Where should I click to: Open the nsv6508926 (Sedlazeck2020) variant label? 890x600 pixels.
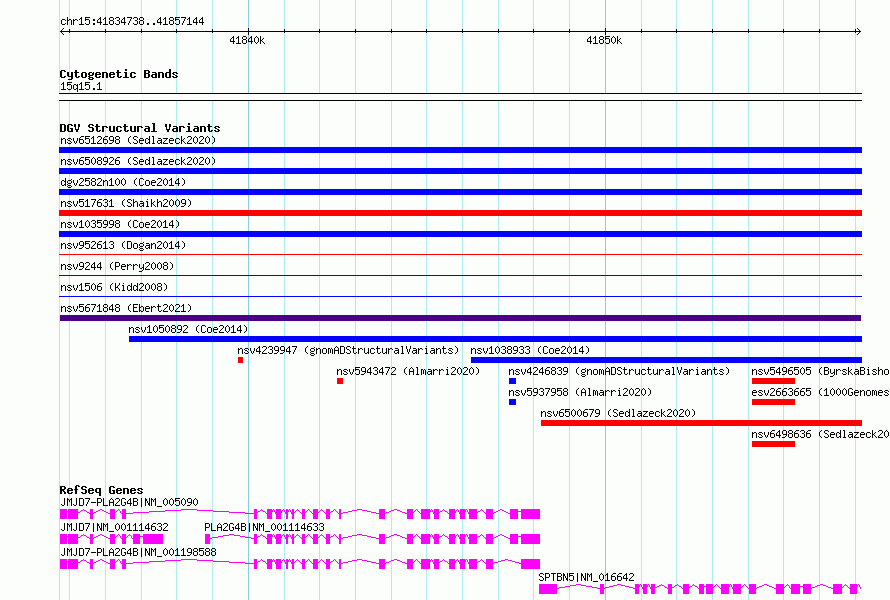[138, 161]
